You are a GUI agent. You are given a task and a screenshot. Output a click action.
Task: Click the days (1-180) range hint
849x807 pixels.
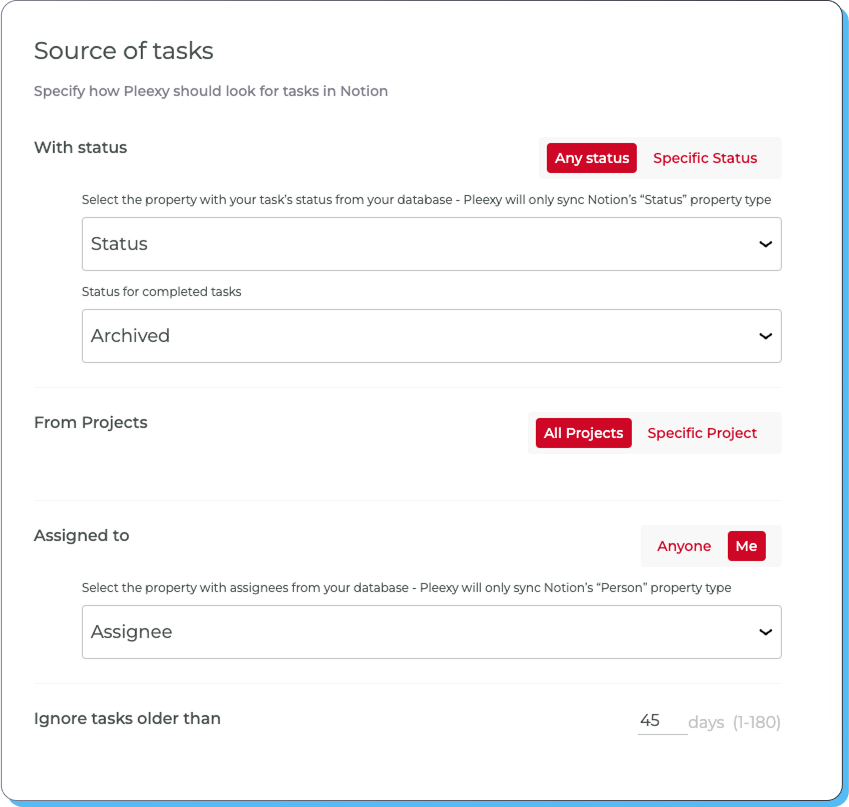[x=734, y=722]
